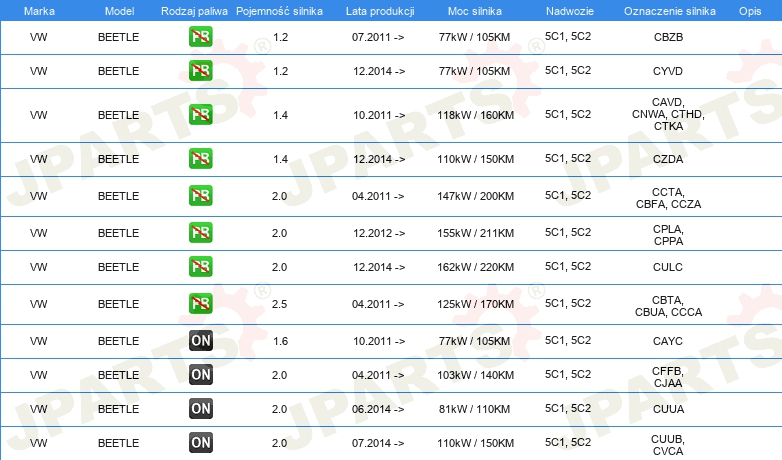782x460 pixels.
Task: Click the ON diesel icon for CUUA engine
Action: point(200,408)
